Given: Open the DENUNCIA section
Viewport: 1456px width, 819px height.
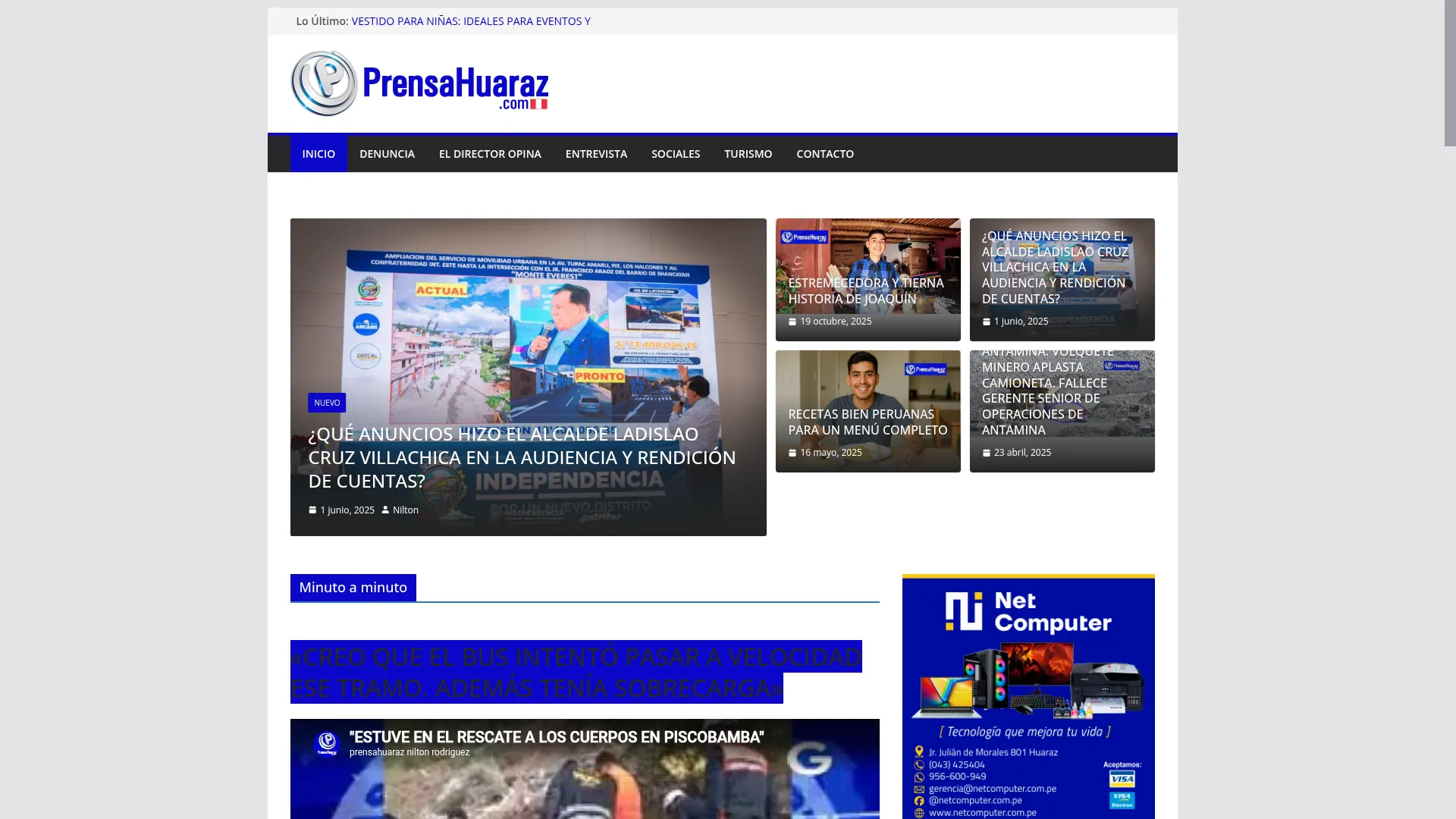Looking at the screenshot, I should pos(387,154).
